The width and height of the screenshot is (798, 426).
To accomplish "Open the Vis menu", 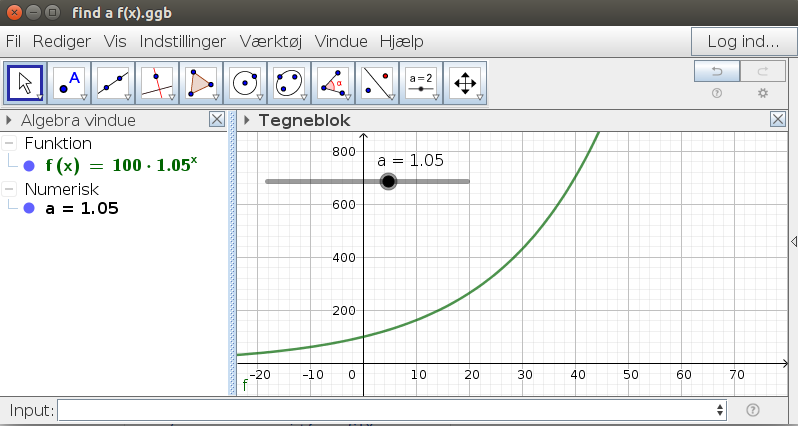I will point(115,41).
